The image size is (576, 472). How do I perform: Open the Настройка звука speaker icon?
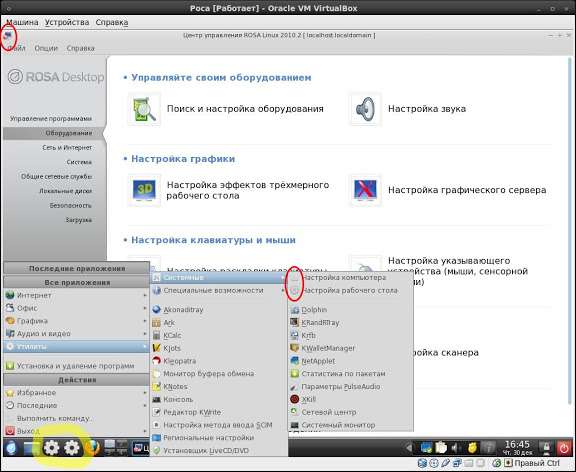click(x=366, y=109)
